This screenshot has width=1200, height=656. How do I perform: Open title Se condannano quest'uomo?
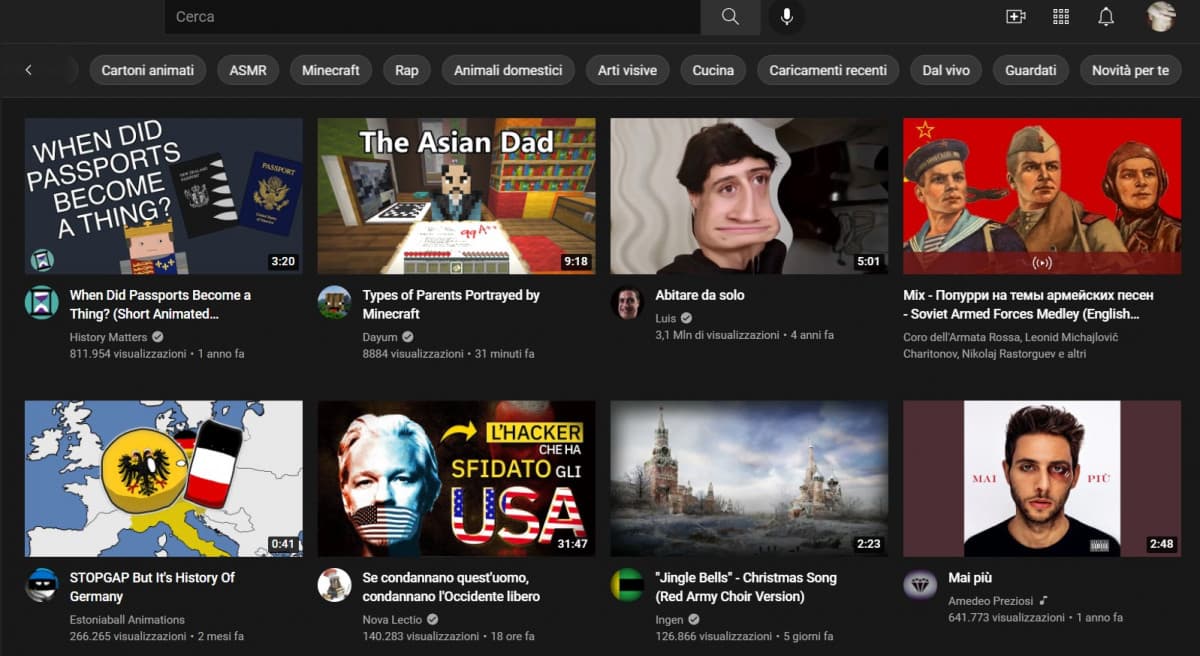(x=451, y=587)
